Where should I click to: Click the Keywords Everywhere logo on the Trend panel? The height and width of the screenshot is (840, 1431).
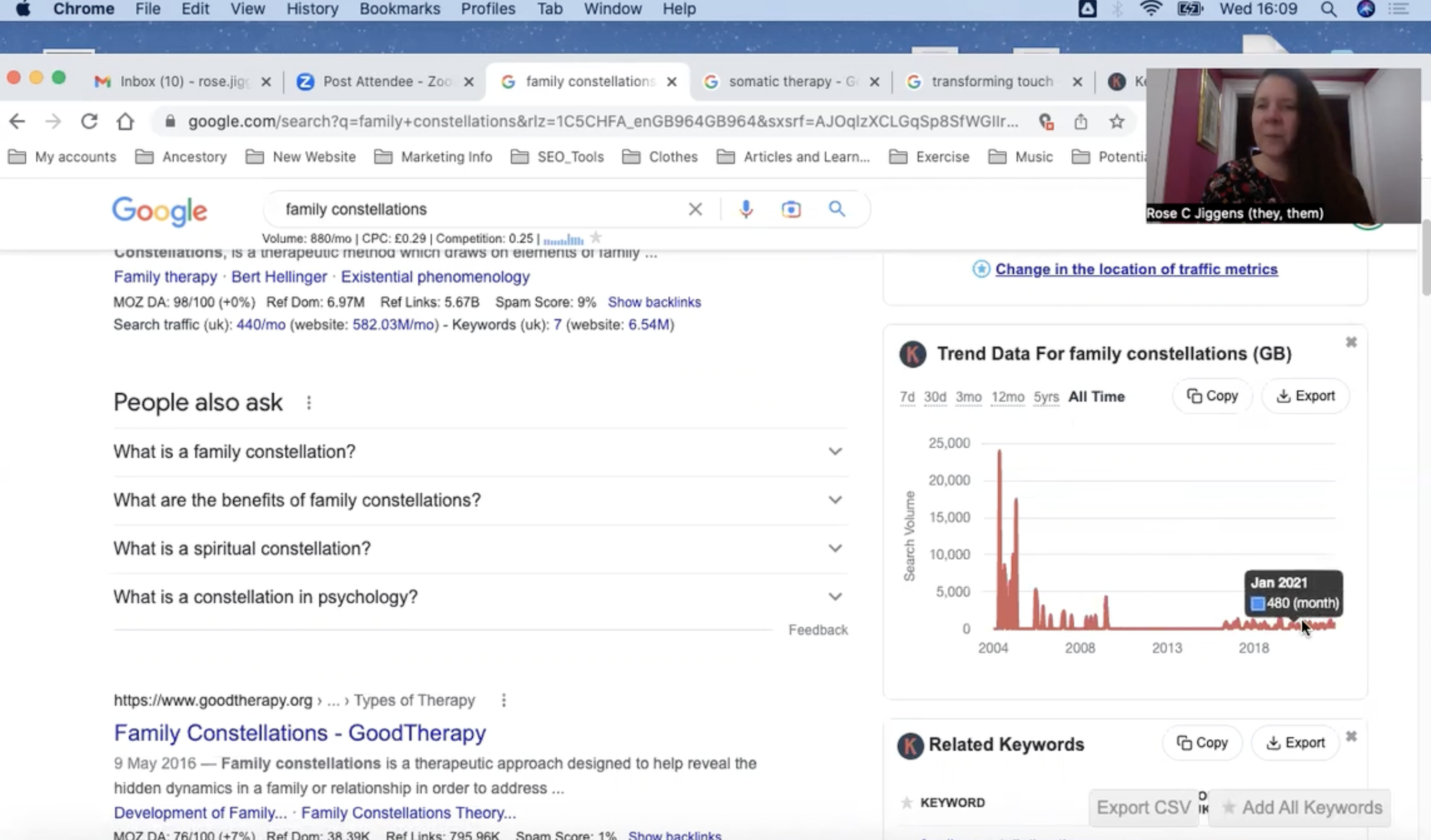coord(912,353)
